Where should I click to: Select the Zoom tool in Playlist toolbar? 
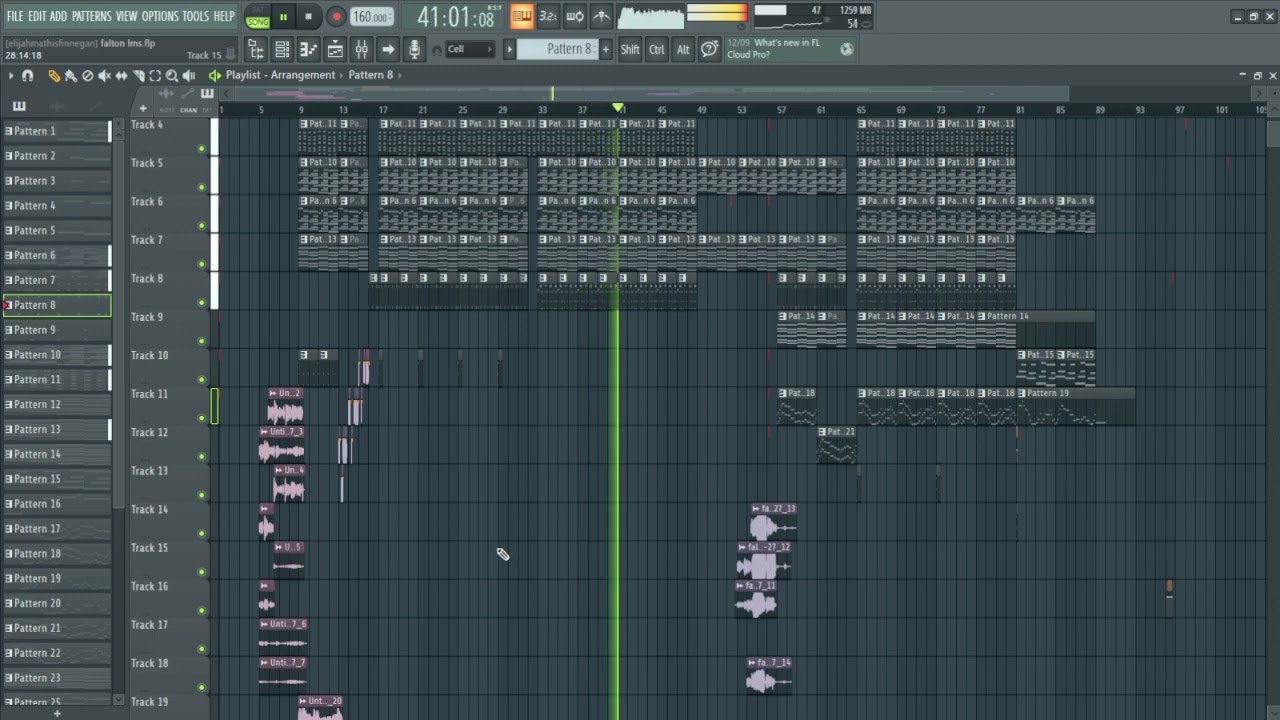click(x=172, y=75)
